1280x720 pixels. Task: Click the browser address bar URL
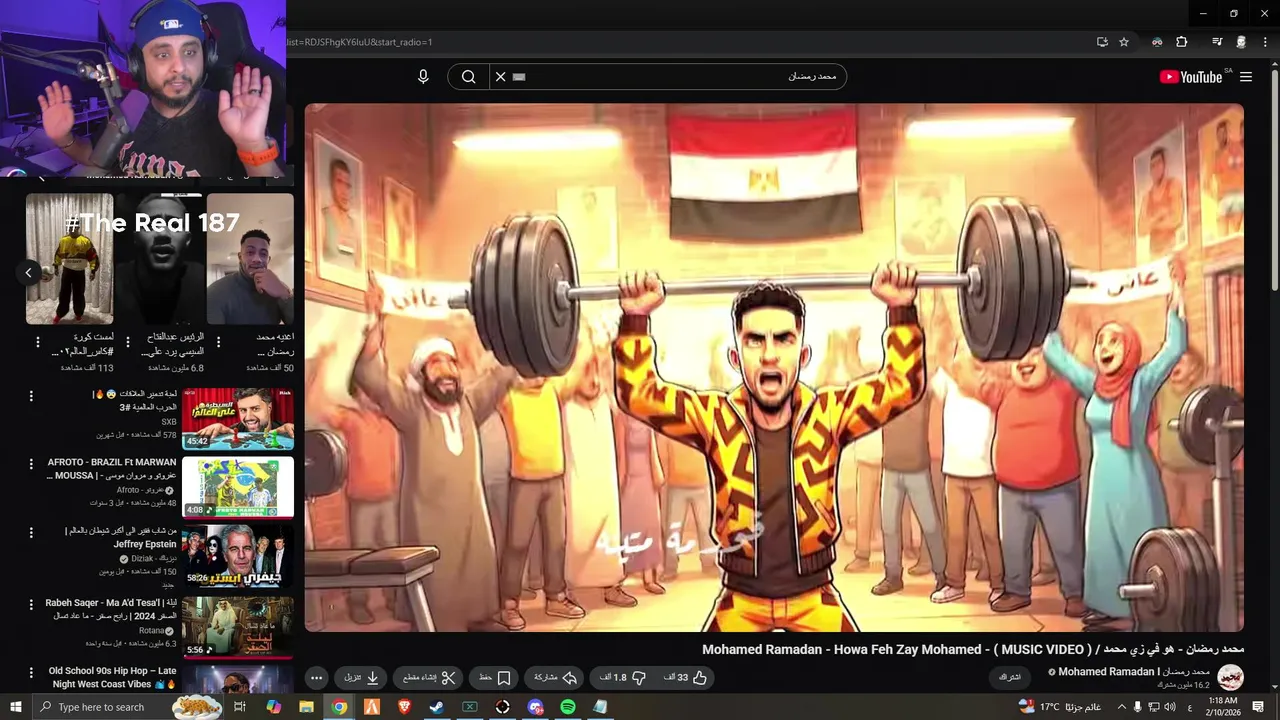tap(360, 42)
